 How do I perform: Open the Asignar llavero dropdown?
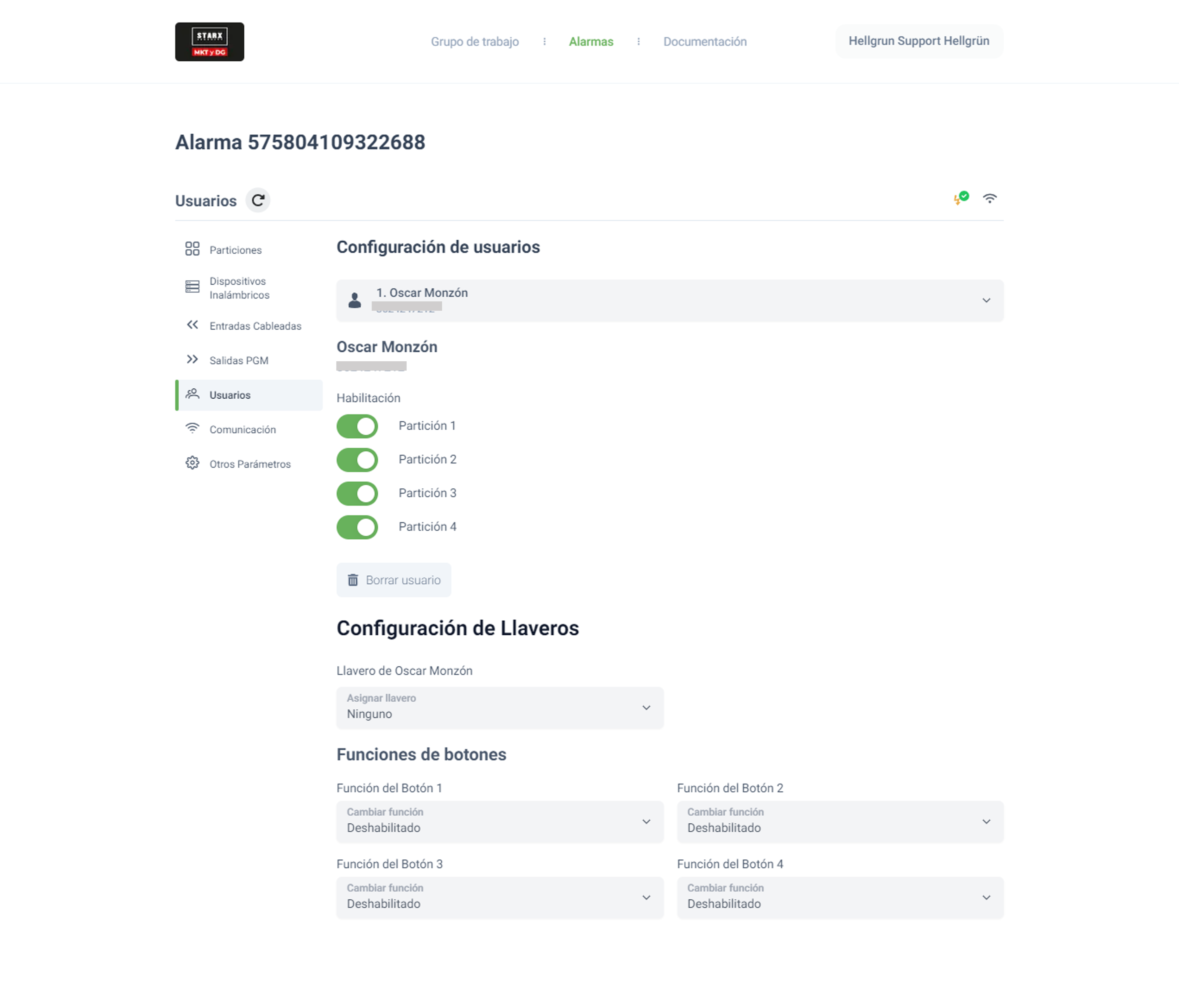click(499, 708)
